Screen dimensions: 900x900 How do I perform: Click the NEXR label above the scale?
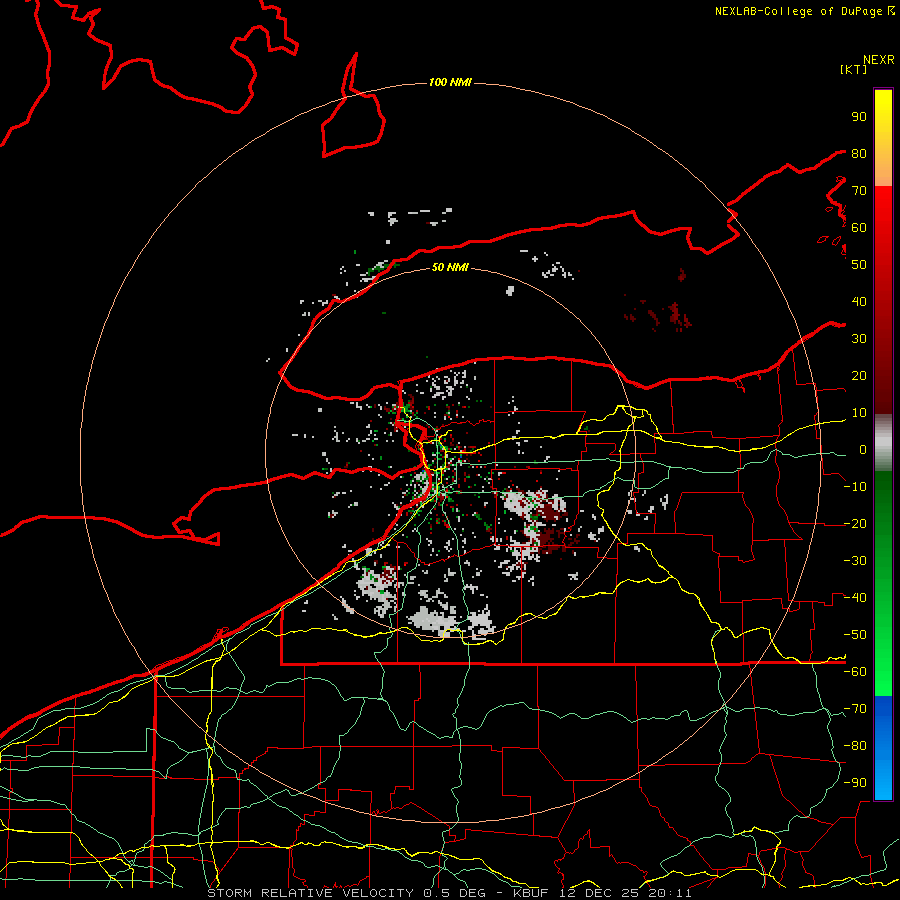879,60
